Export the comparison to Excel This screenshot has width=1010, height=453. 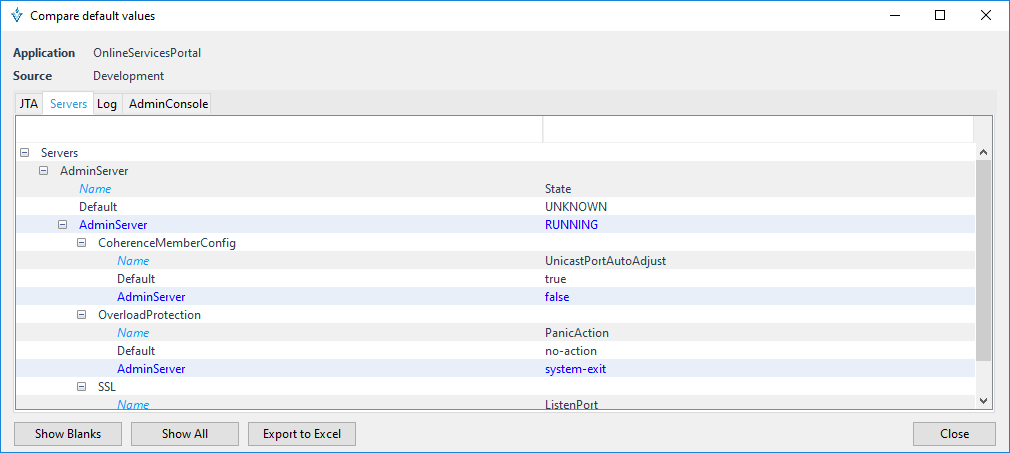click(x=301, y=434)
